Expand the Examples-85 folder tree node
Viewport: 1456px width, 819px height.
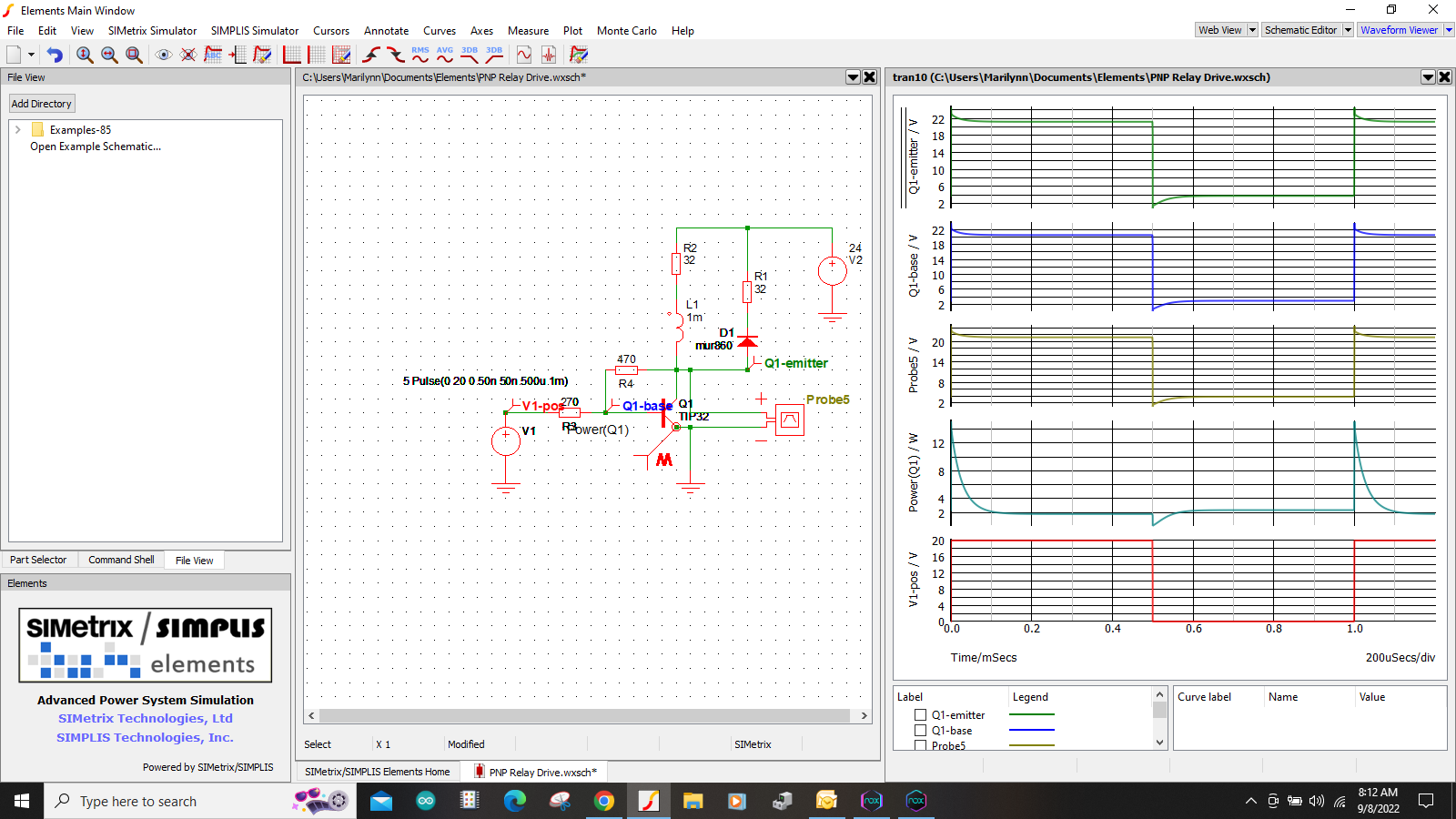[17, 130]
